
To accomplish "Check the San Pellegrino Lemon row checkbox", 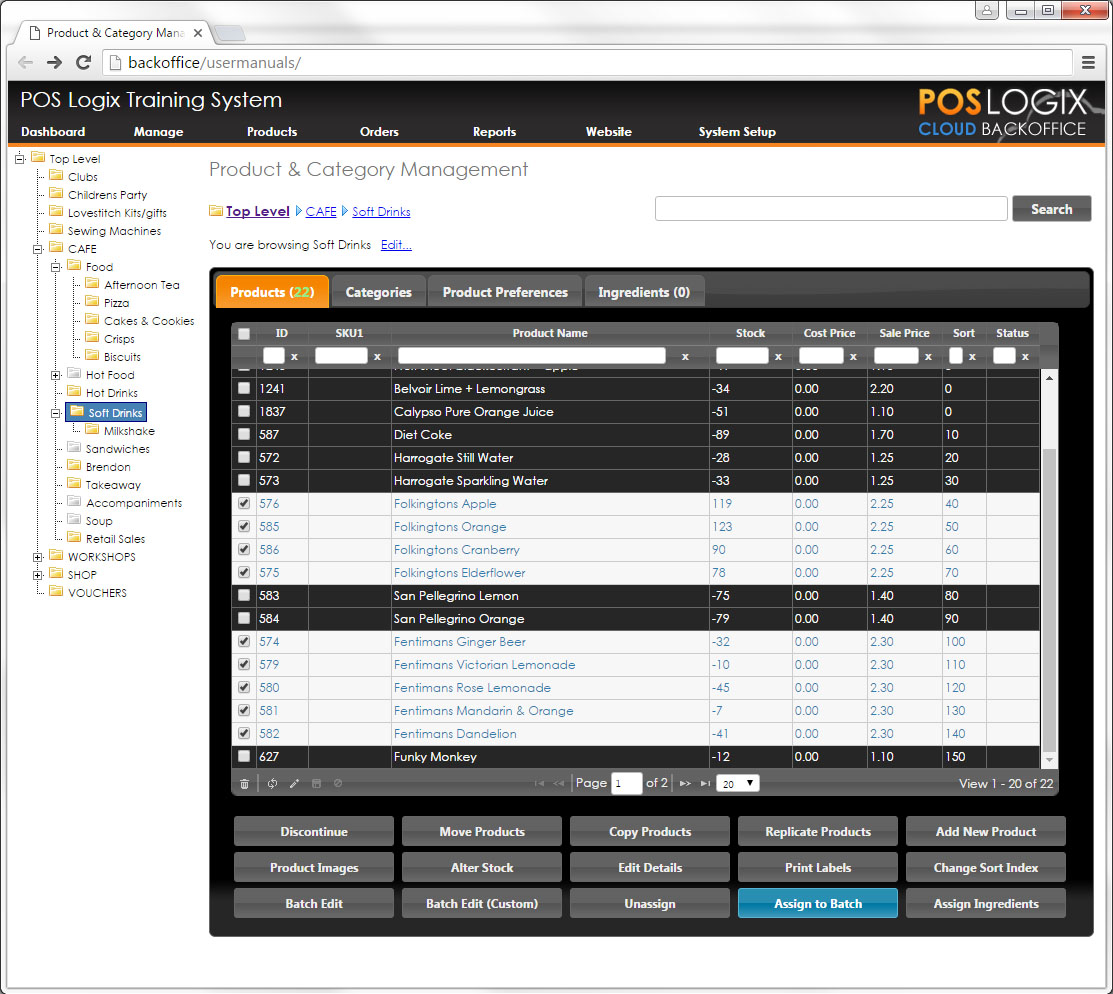I will 244,595.
